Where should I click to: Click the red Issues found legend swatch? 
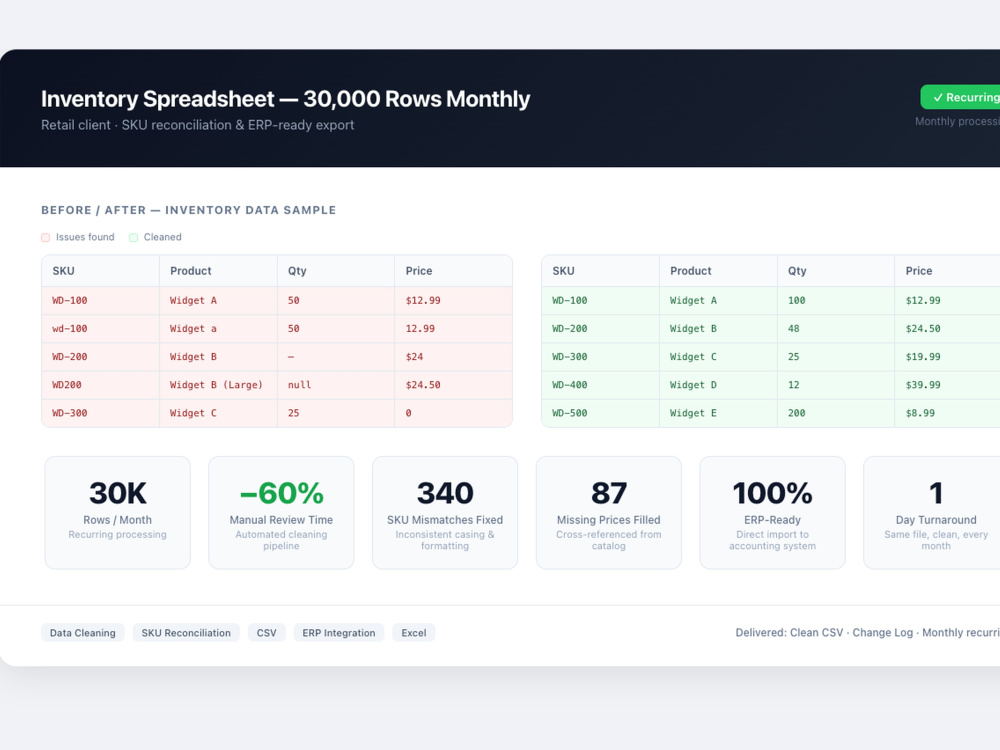[x=45, y=237]
